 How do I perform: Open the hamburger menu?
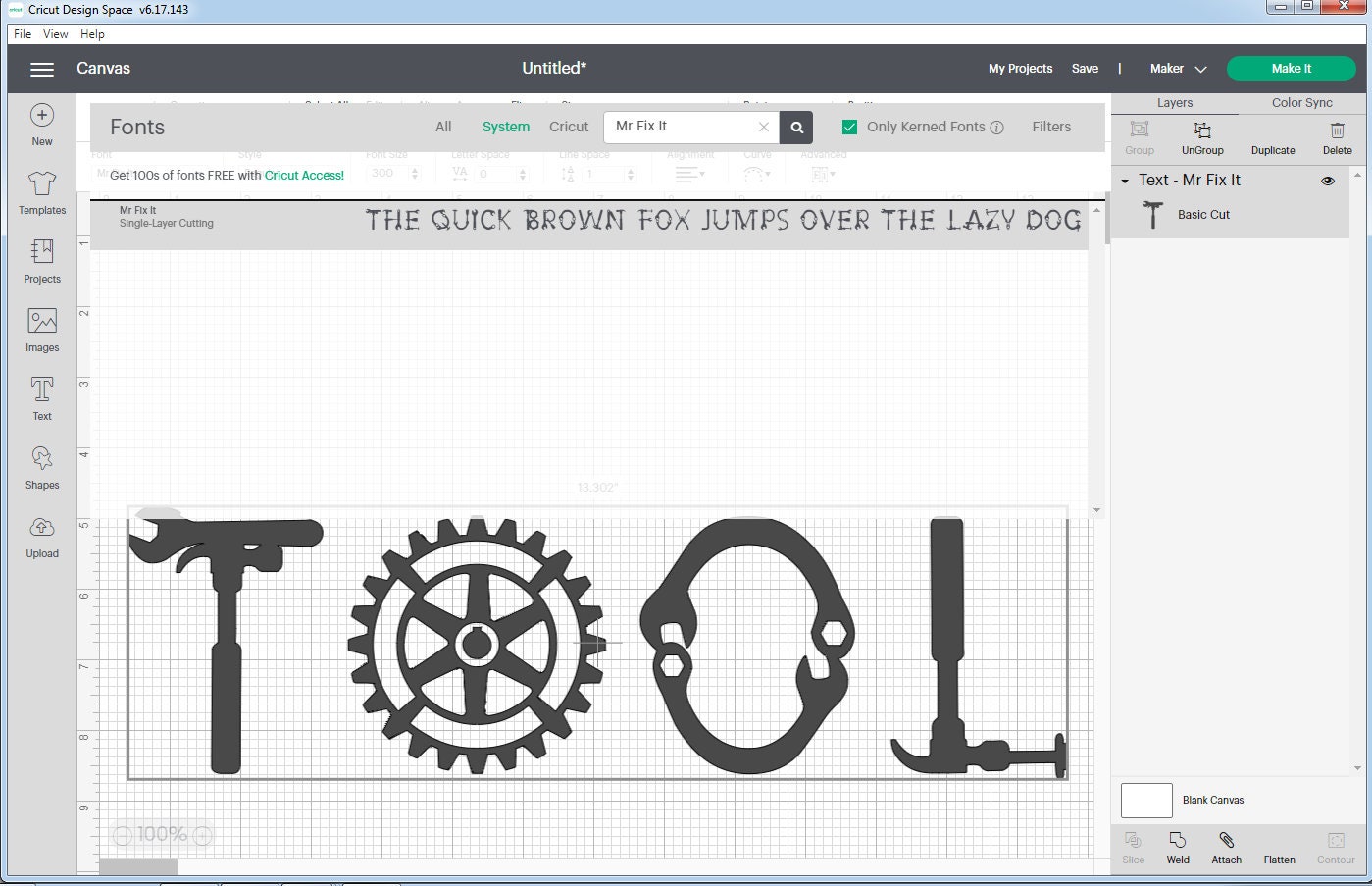(x=41, y=69)
